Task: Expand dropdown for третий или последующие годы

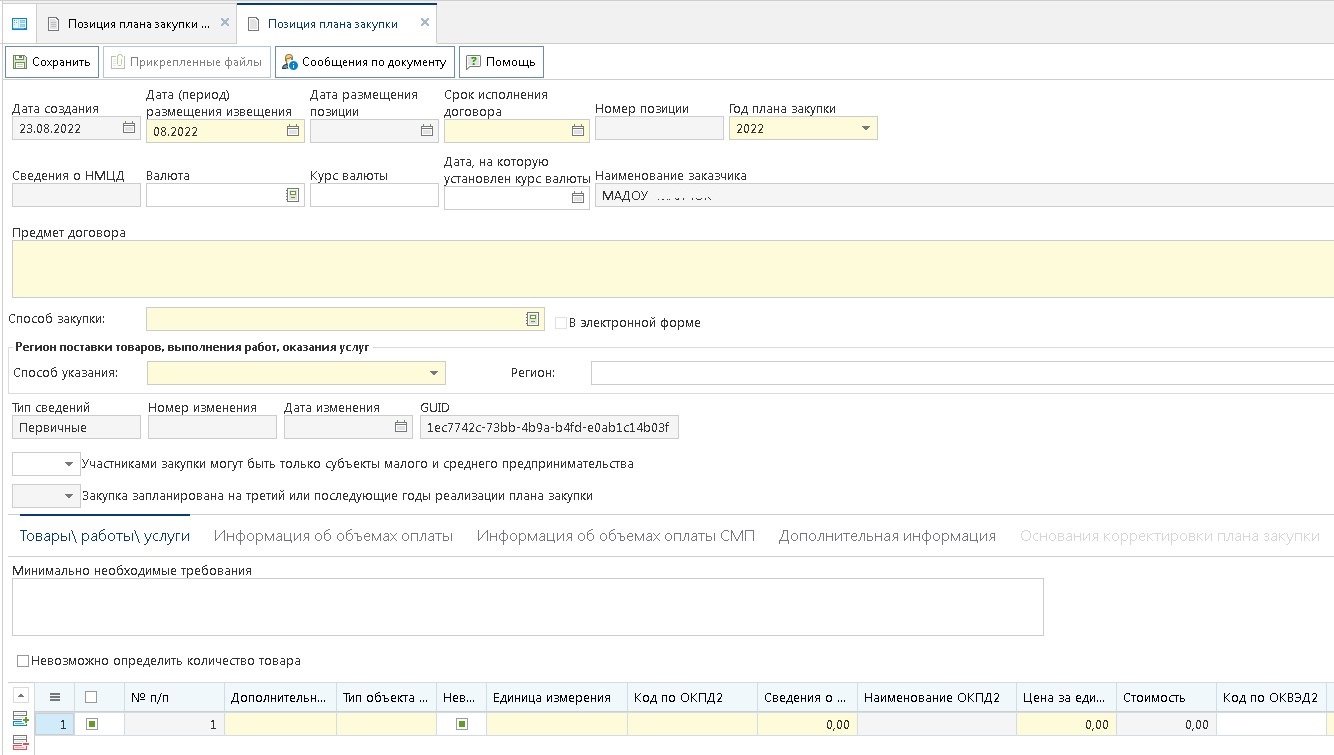Action: [69, 496]
